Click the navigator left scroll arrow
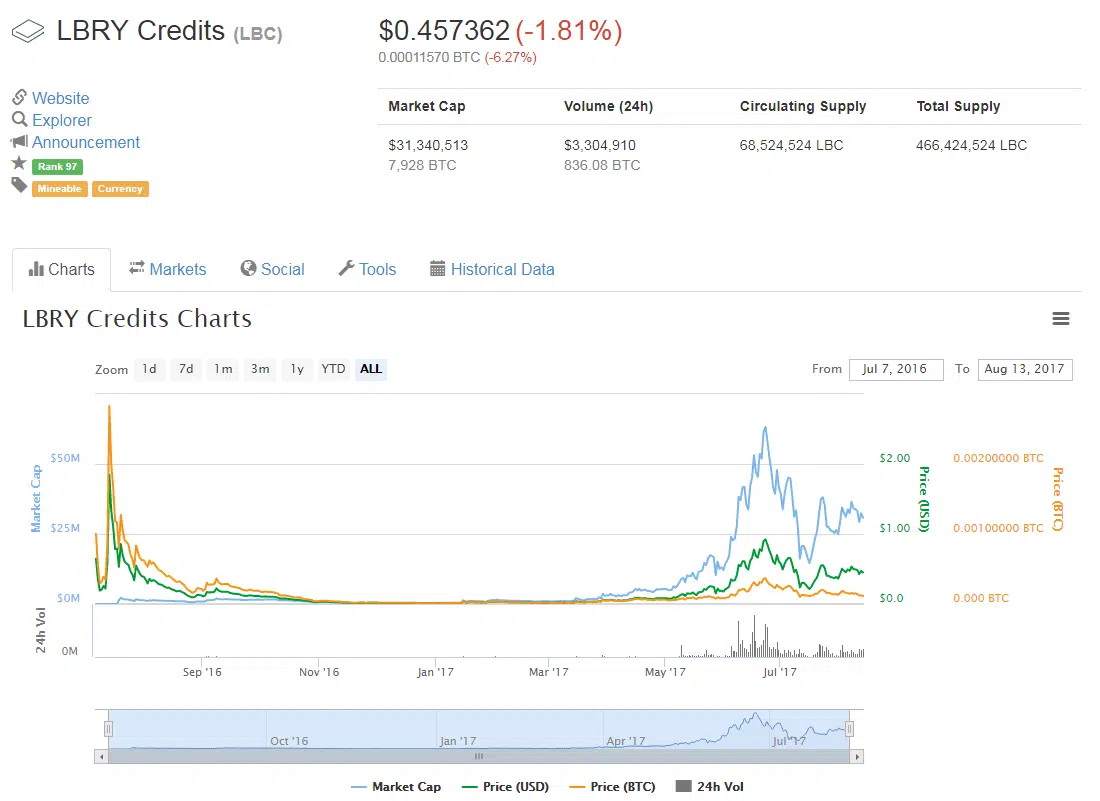Screen dimensions: 1100x801 pyautogui.click(x=102, y=757)
